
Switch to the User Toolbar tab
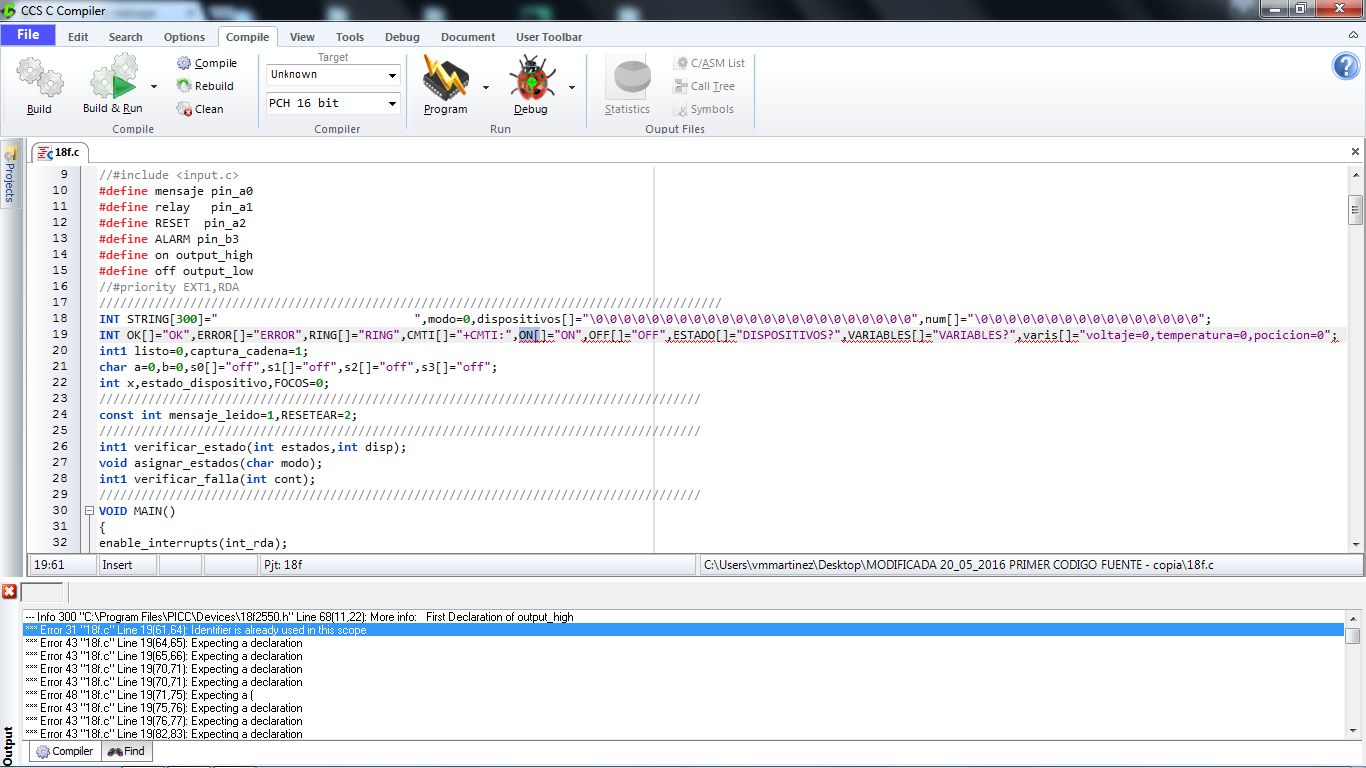click(x=549, y=37)
